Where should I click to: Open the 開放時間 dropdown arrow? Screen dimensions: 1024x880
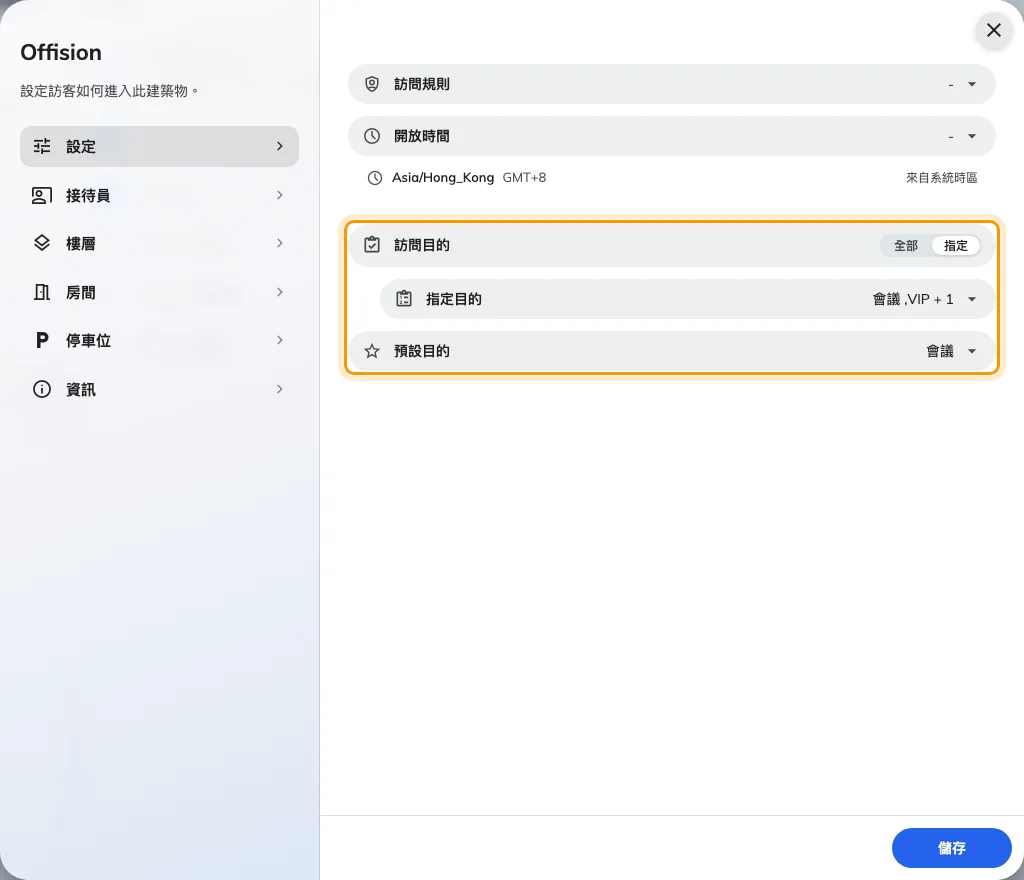point(972,136)
